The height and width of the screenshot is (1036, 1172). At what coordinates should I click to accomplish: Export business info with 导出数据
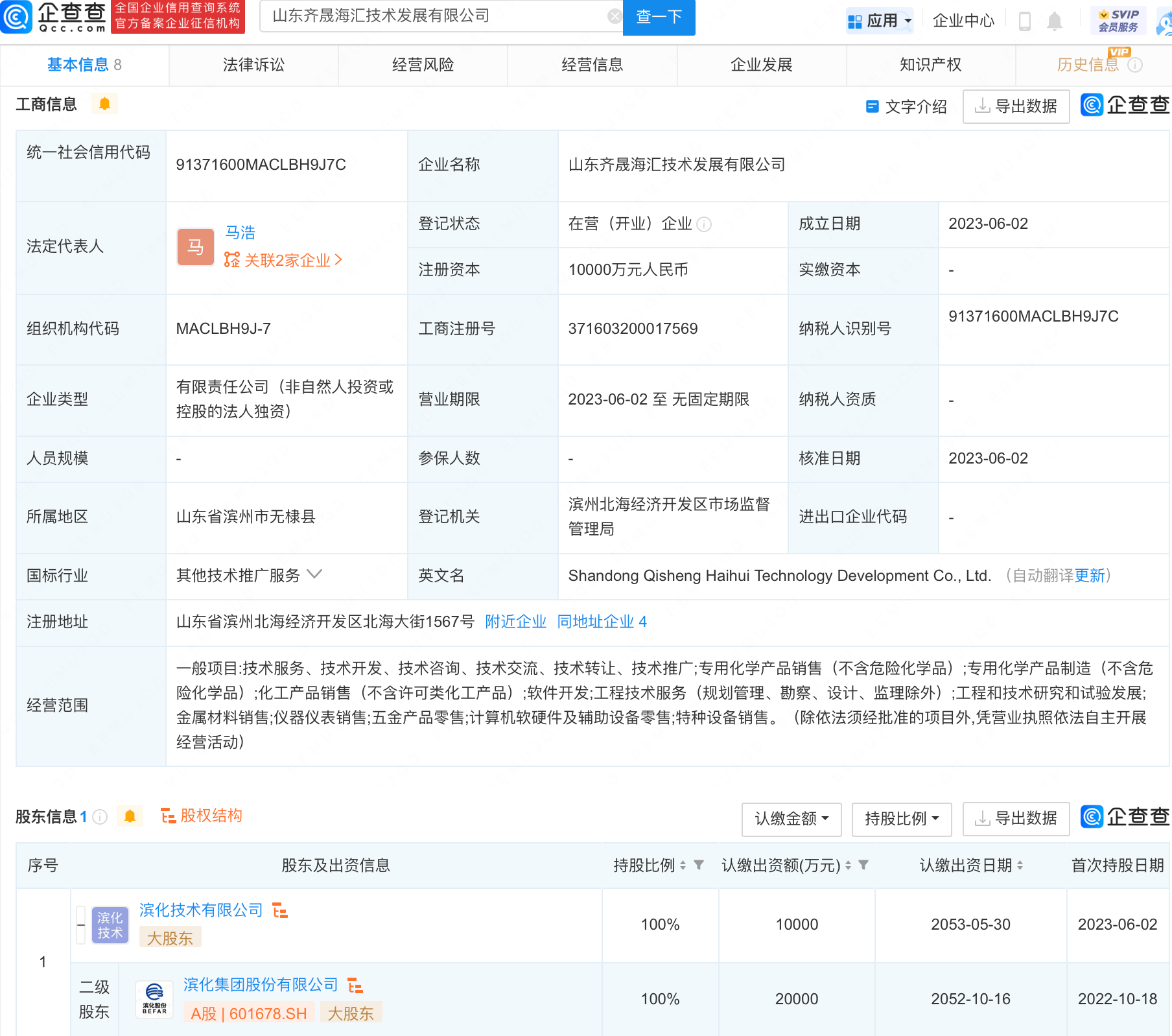click(1016, 106)
